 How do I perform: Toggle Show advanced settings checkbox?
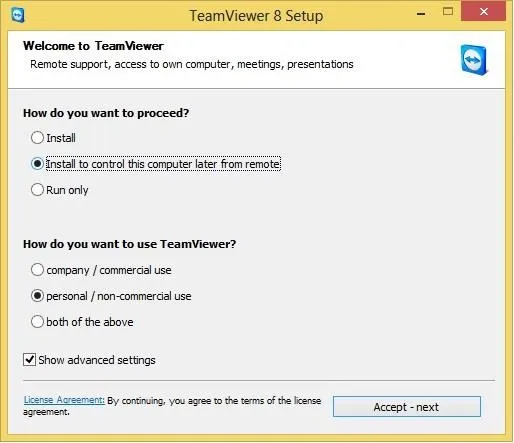[x=29, y=360]
